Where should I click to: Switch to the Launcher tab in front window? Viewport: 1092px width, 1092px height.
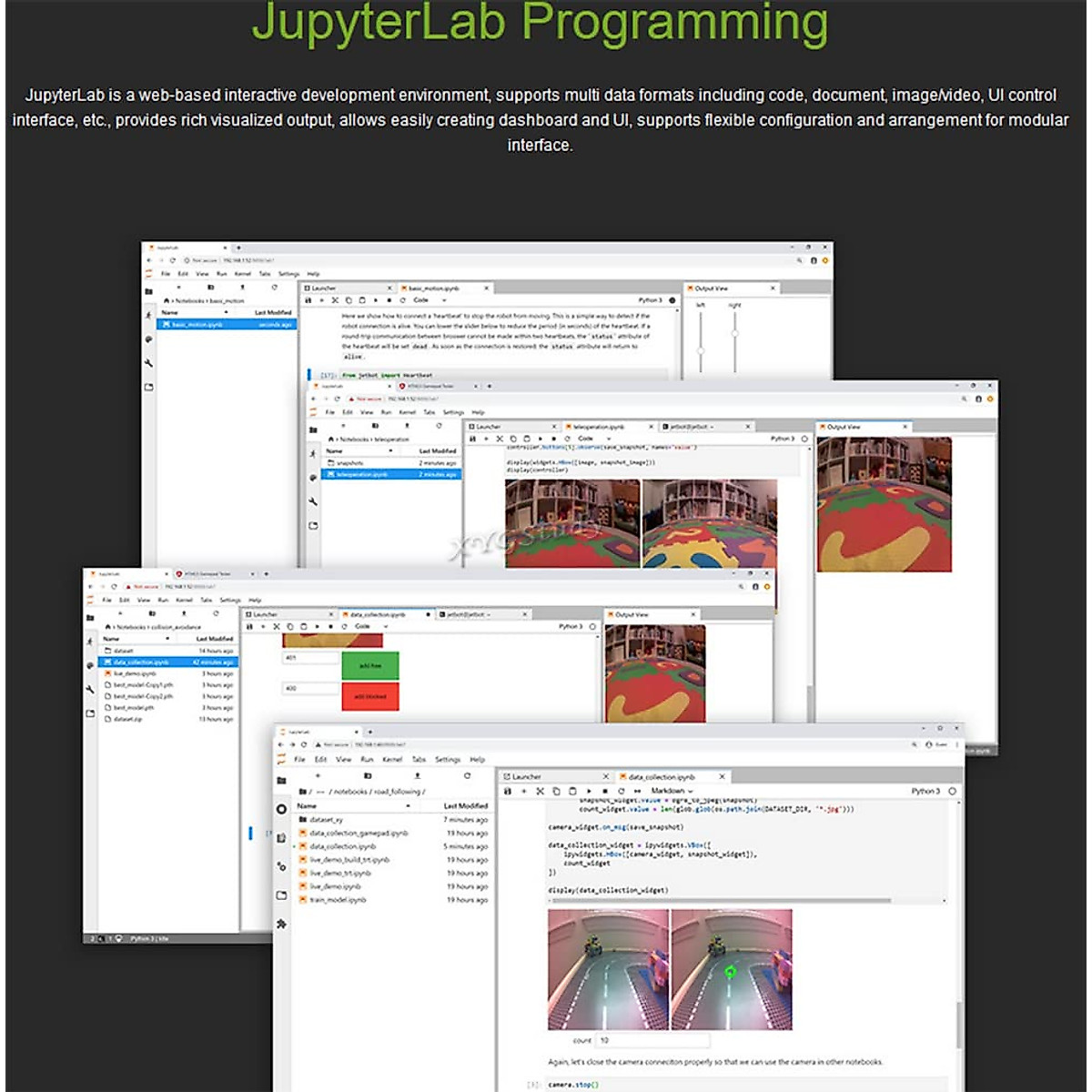point(526,777)
